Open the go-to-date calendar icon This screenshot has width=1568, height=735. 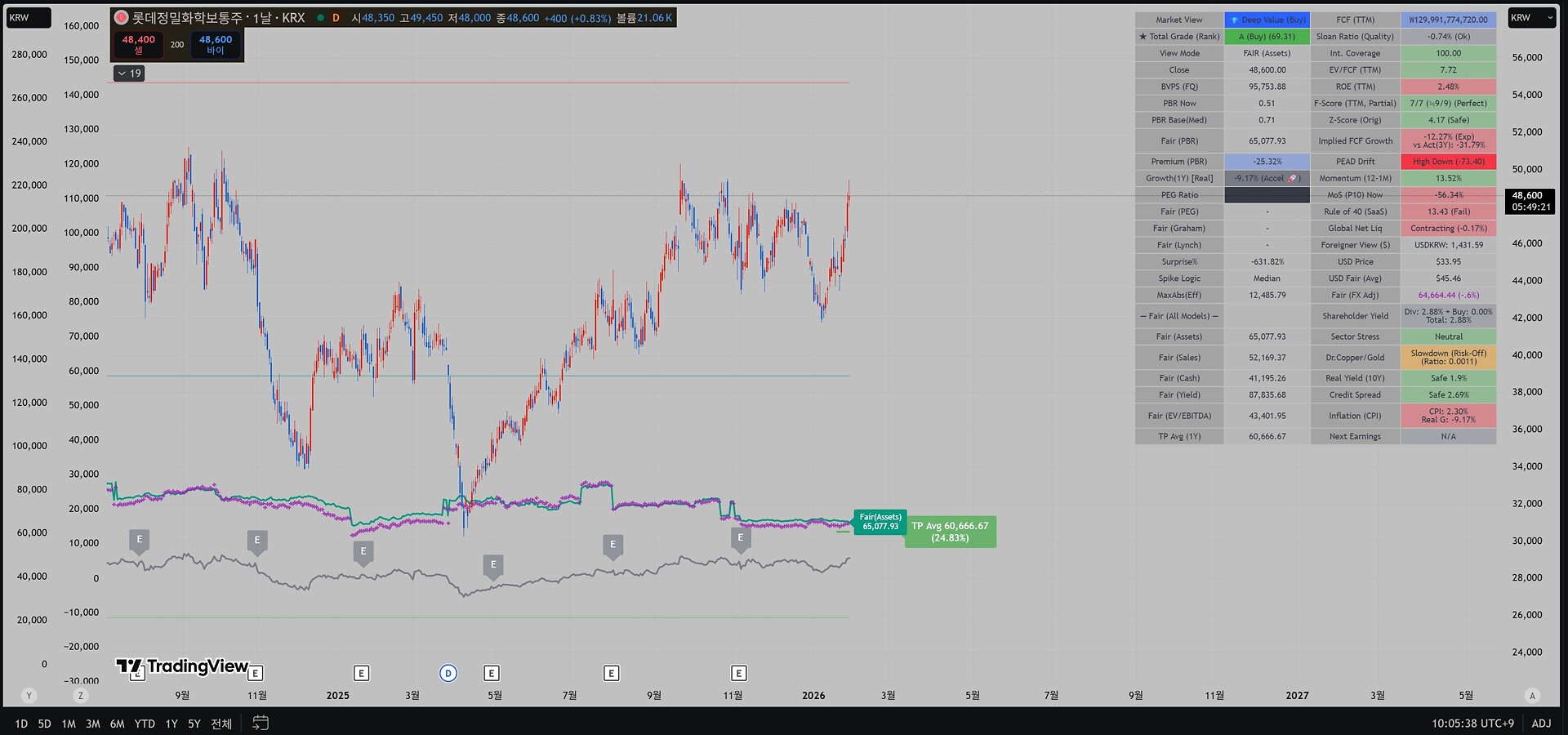261,723
